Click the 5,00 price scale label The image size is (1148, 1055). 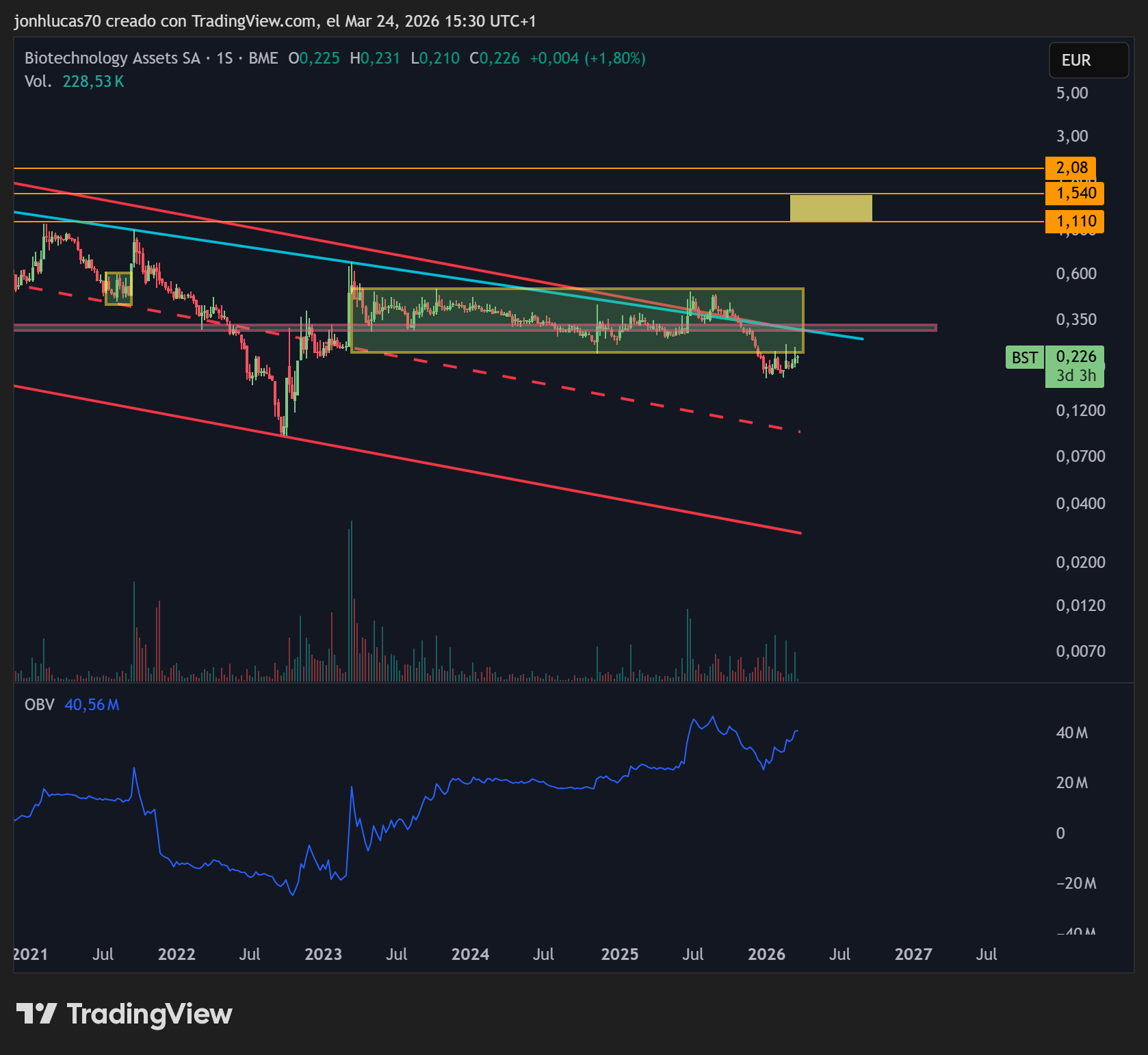(x=1071, y=93)
